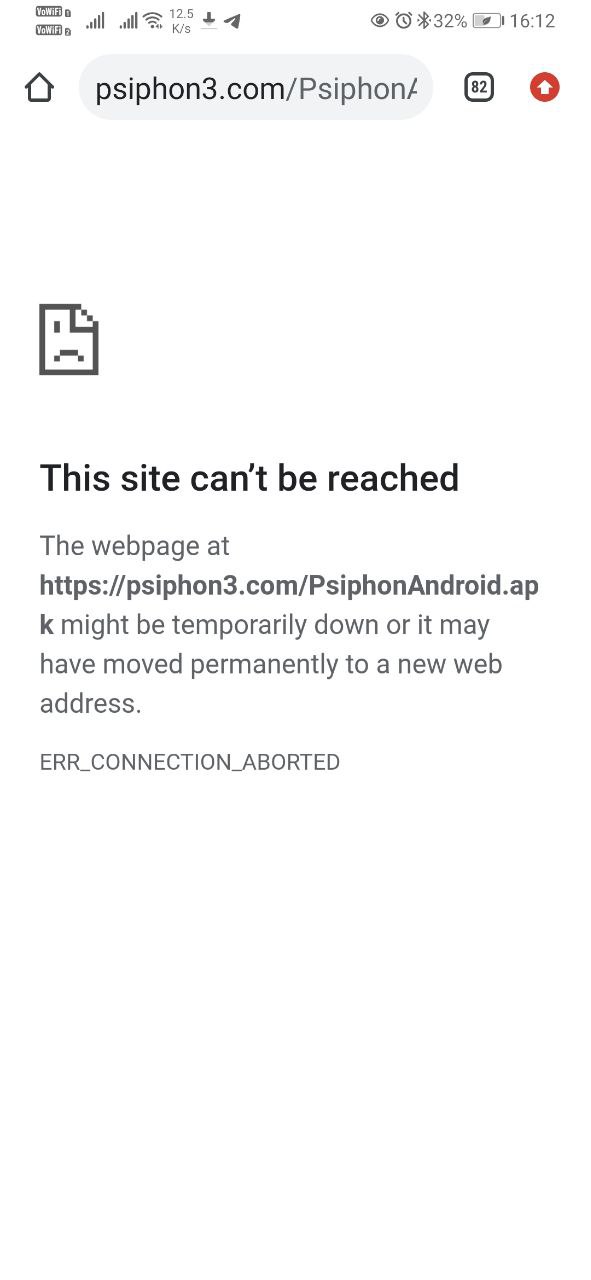Screen dimensions: 591x1280
Task: Tap the 32% battery percentage text
Action: click(450, 20)
